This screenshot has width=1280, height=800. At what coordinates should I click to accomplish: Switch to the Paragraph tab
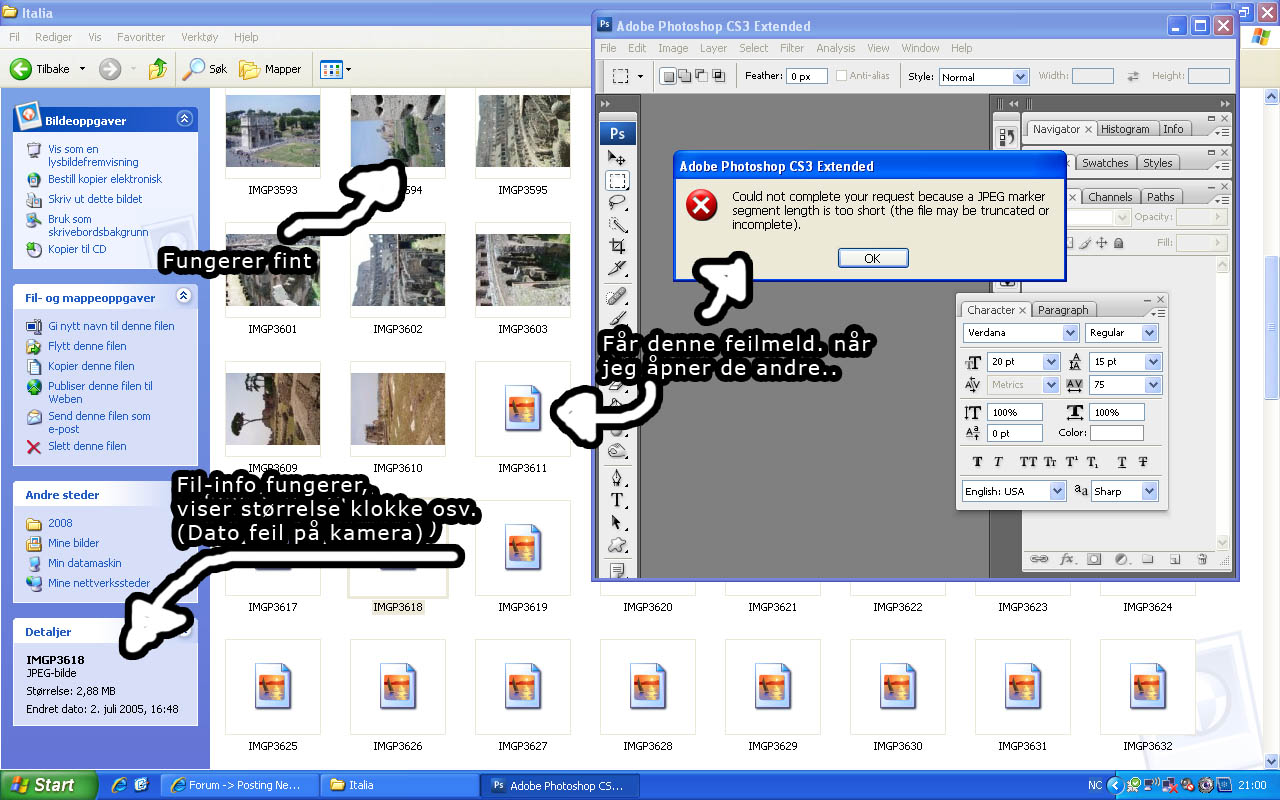click(1063, 310)
